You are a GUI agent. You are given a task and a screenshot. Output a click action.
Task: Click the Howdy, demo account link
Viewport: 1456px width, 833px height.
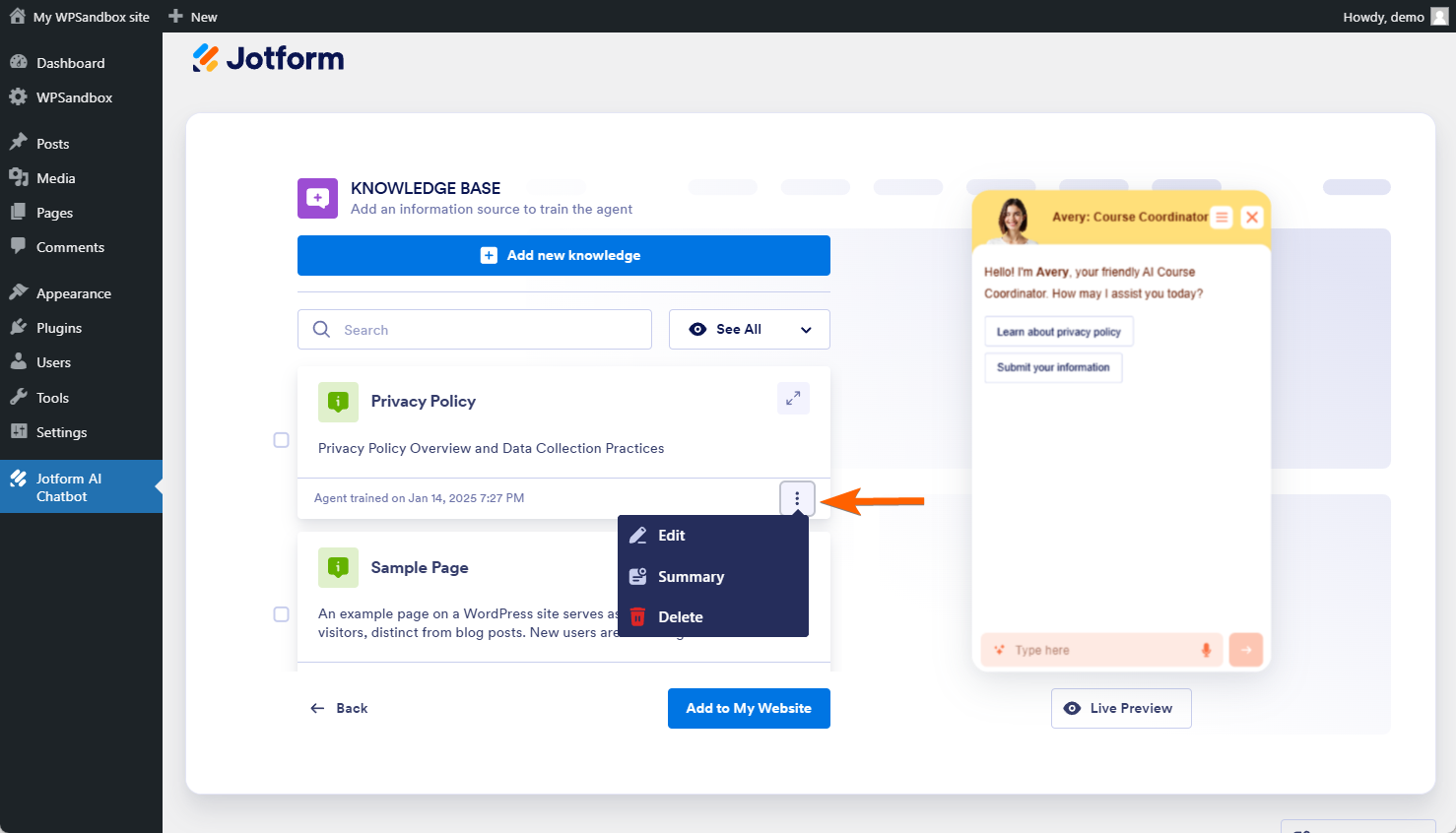[1395, 17]
